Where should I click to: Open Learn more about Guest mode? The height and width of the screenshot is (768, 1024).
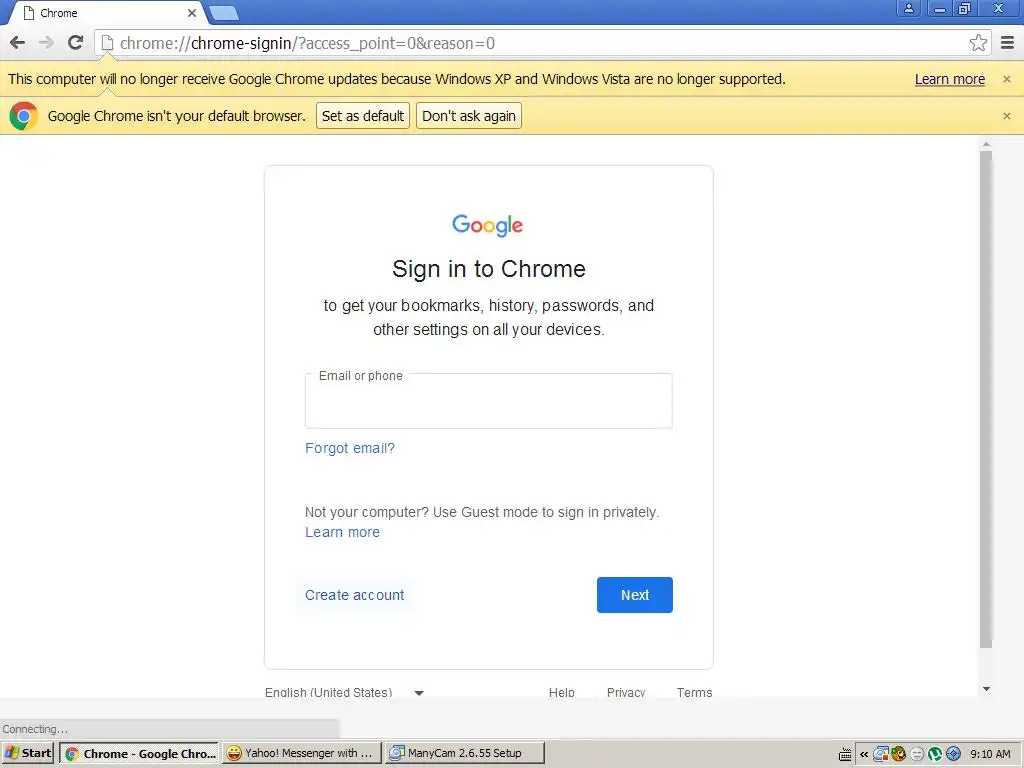[342, 532]
